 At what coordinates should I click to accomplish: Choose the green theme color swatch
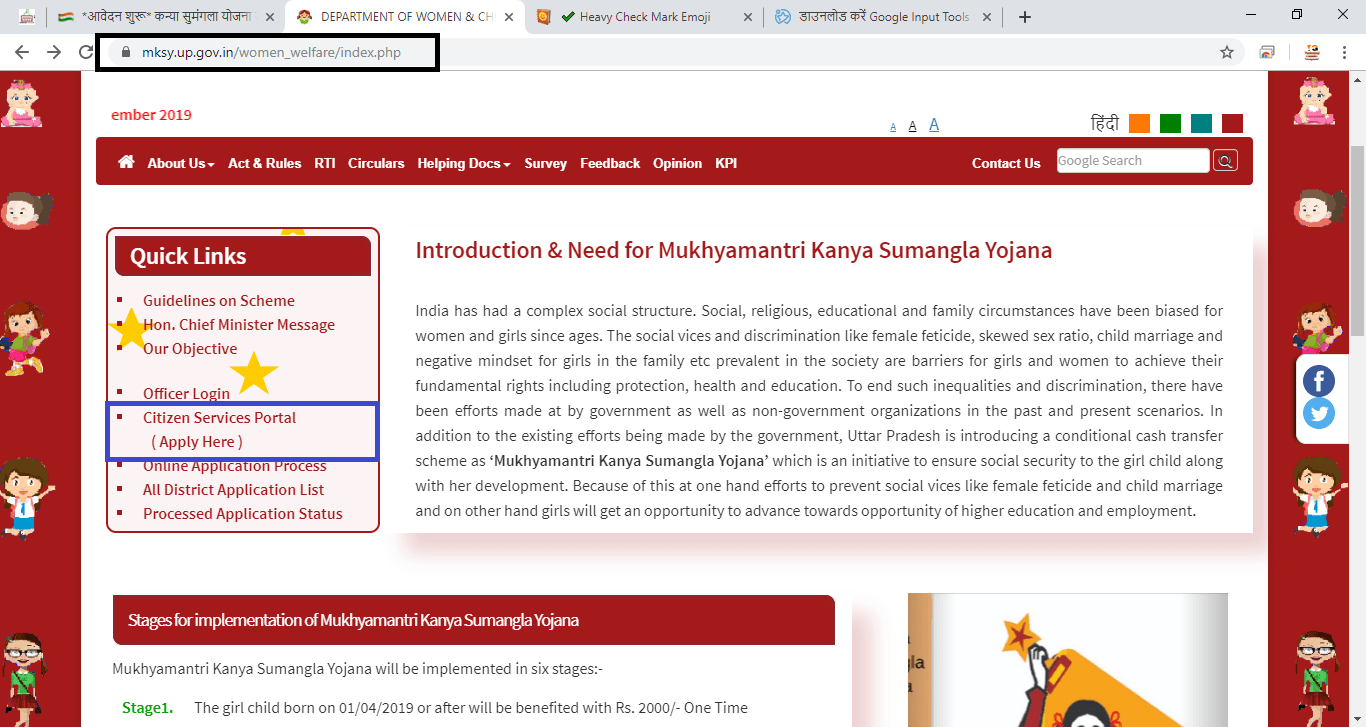1170,123
